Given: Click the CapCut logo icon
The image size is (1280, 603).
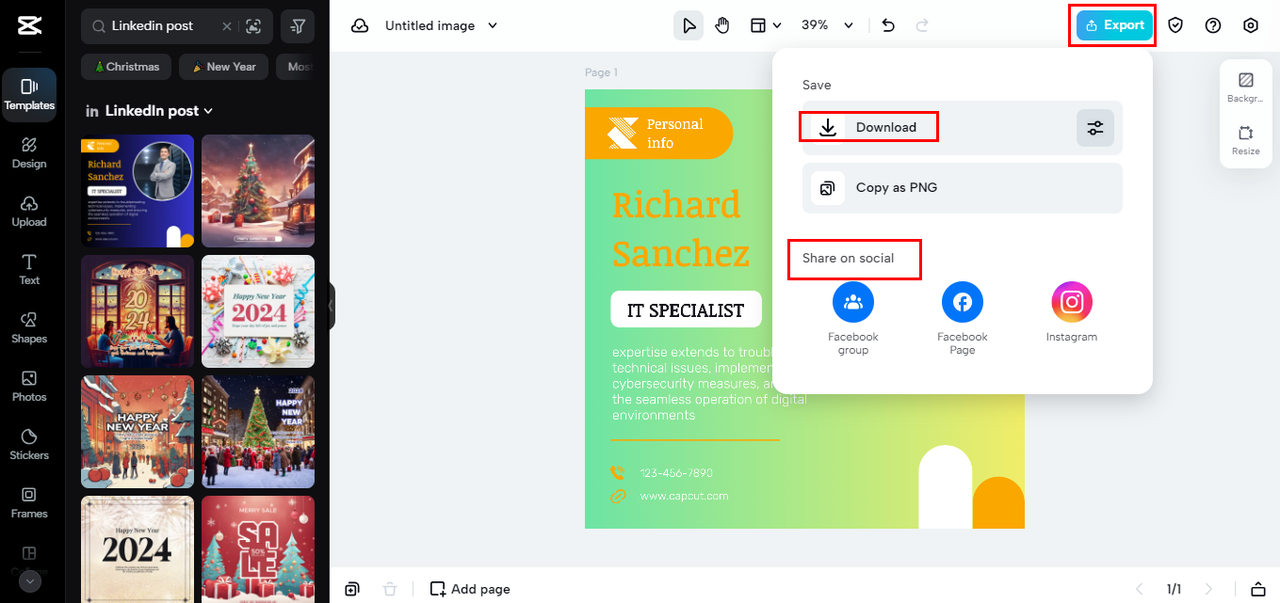Looking at the screenshot, I should coord(29,25).
